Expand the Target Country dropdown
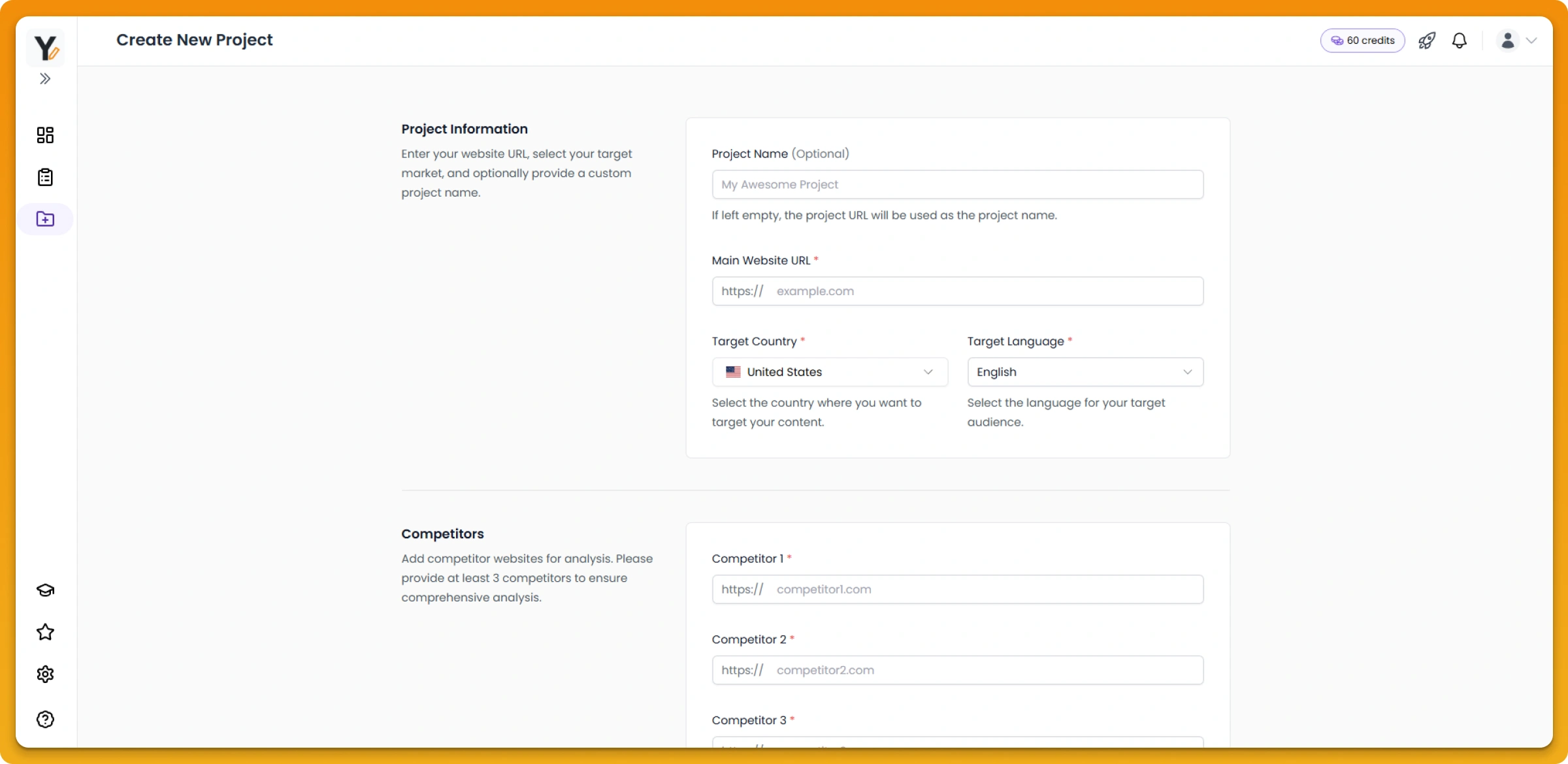Viewport: 1568px width, 764px height. pyautogui.click(x=830, y=372)
